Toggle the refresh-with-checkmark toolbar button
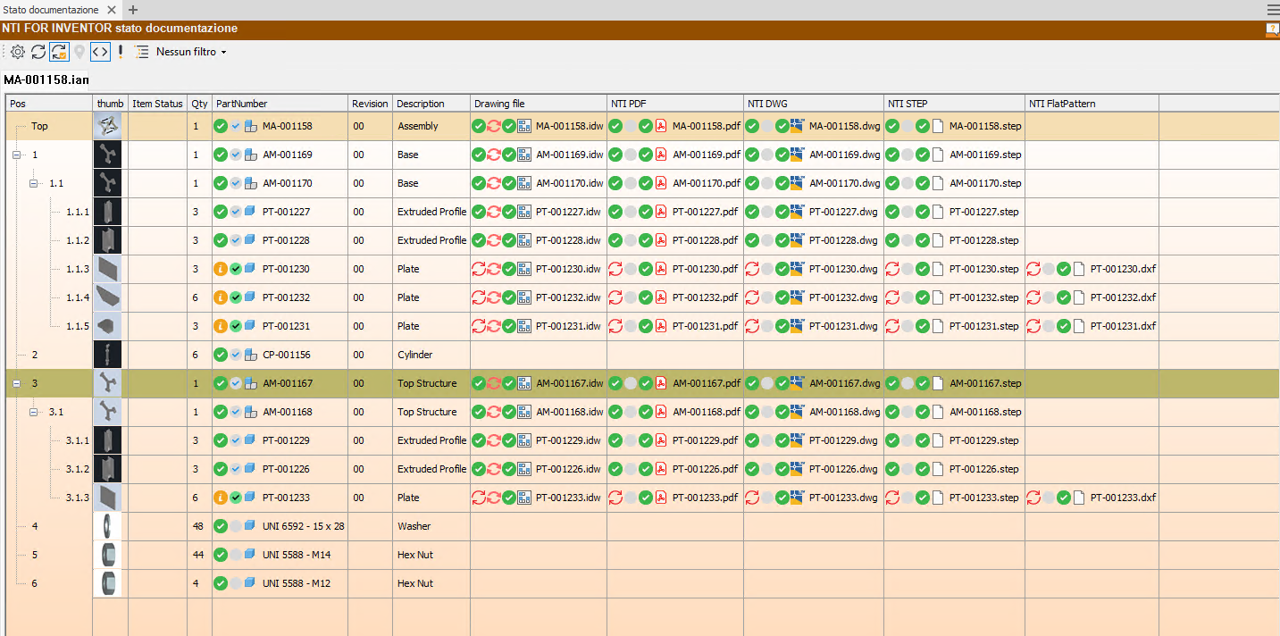Image resolution: width=1280 pixels, height=636 pixels. [x=59, y=52]
